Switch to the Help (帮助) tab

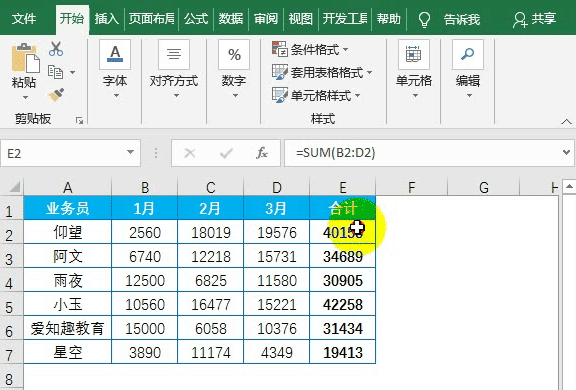[x=389, y=19]
